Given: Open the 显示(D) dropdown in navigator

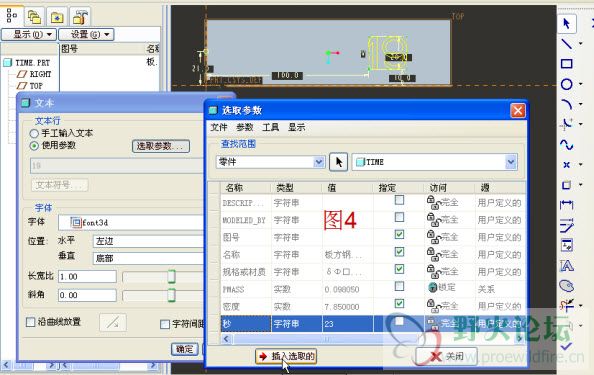Looking at the screenshot, I should tap(29, 34).
